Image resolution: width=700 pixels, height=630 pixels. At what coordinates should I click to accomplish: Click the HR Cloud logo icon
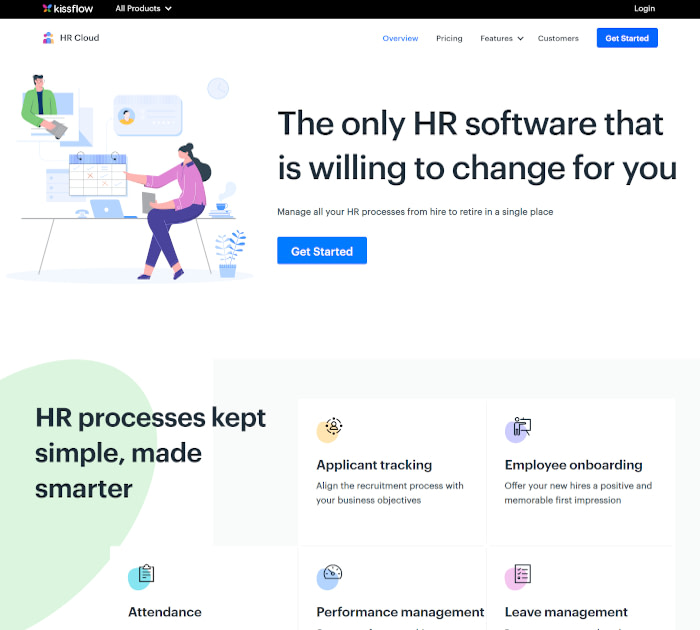48,38
